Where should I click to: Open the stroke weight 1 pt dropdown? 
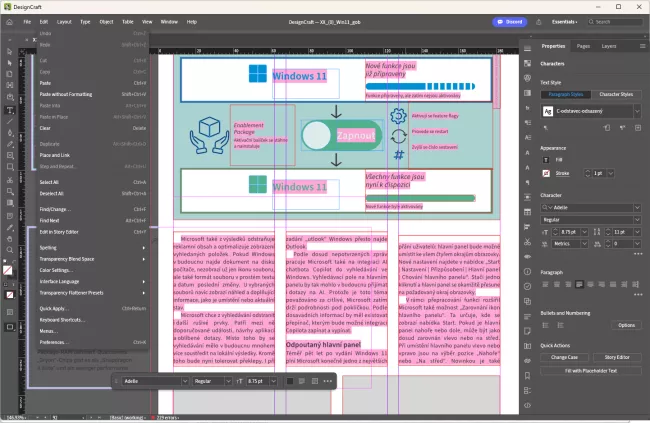coord(611,173)
